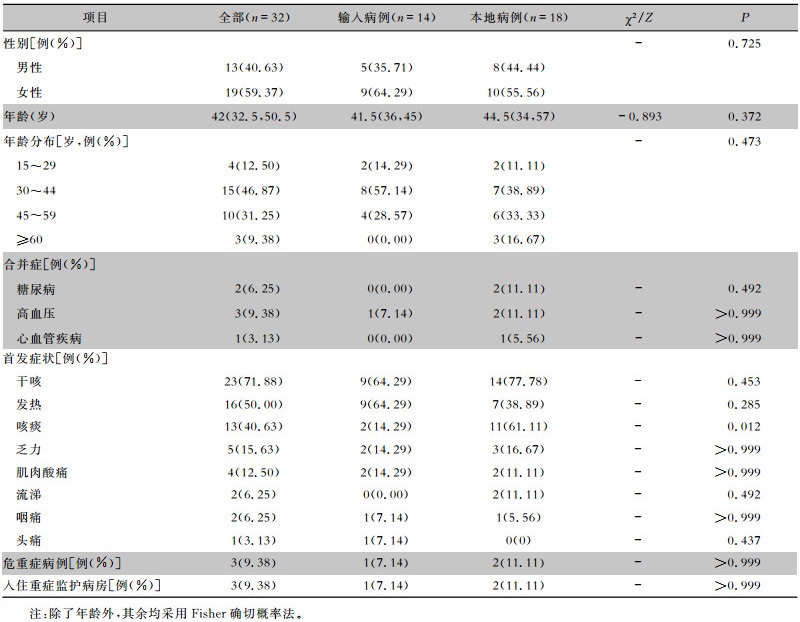Select the Fisher footnote text
Screen dimensions: 800x622
(x=166, y=613)
